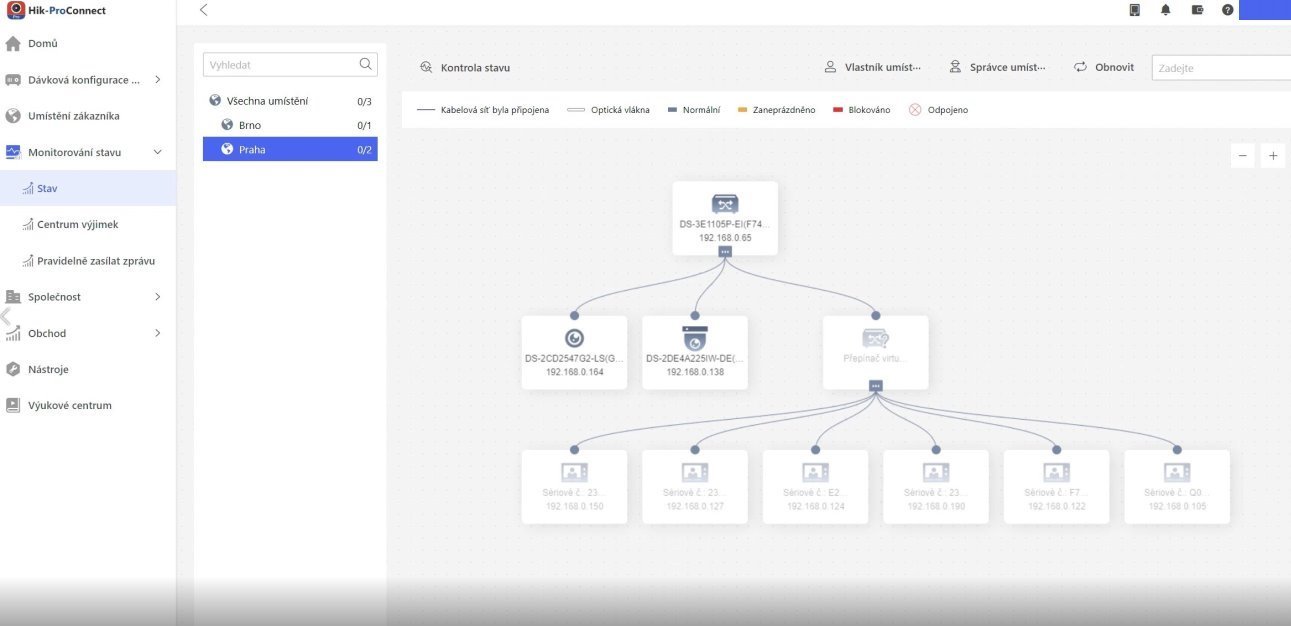1291x626 pixels.
Task: Click the DS-3E1105P-EI switch node
Action: (x=724, y=217)
